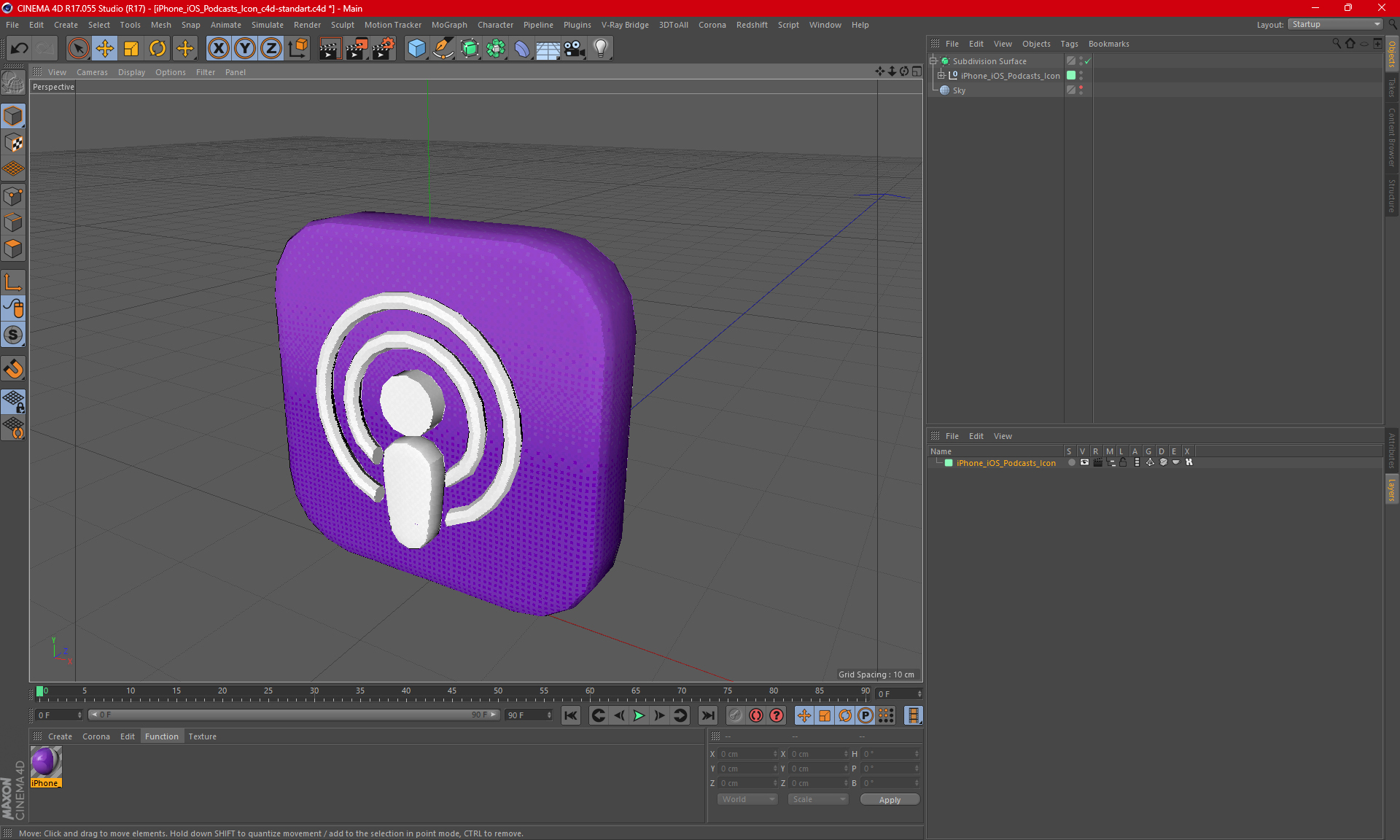Viewport: 1400px width, 840px height.
Task: Open the viewport Cameras menu
Action: point(92,72)
